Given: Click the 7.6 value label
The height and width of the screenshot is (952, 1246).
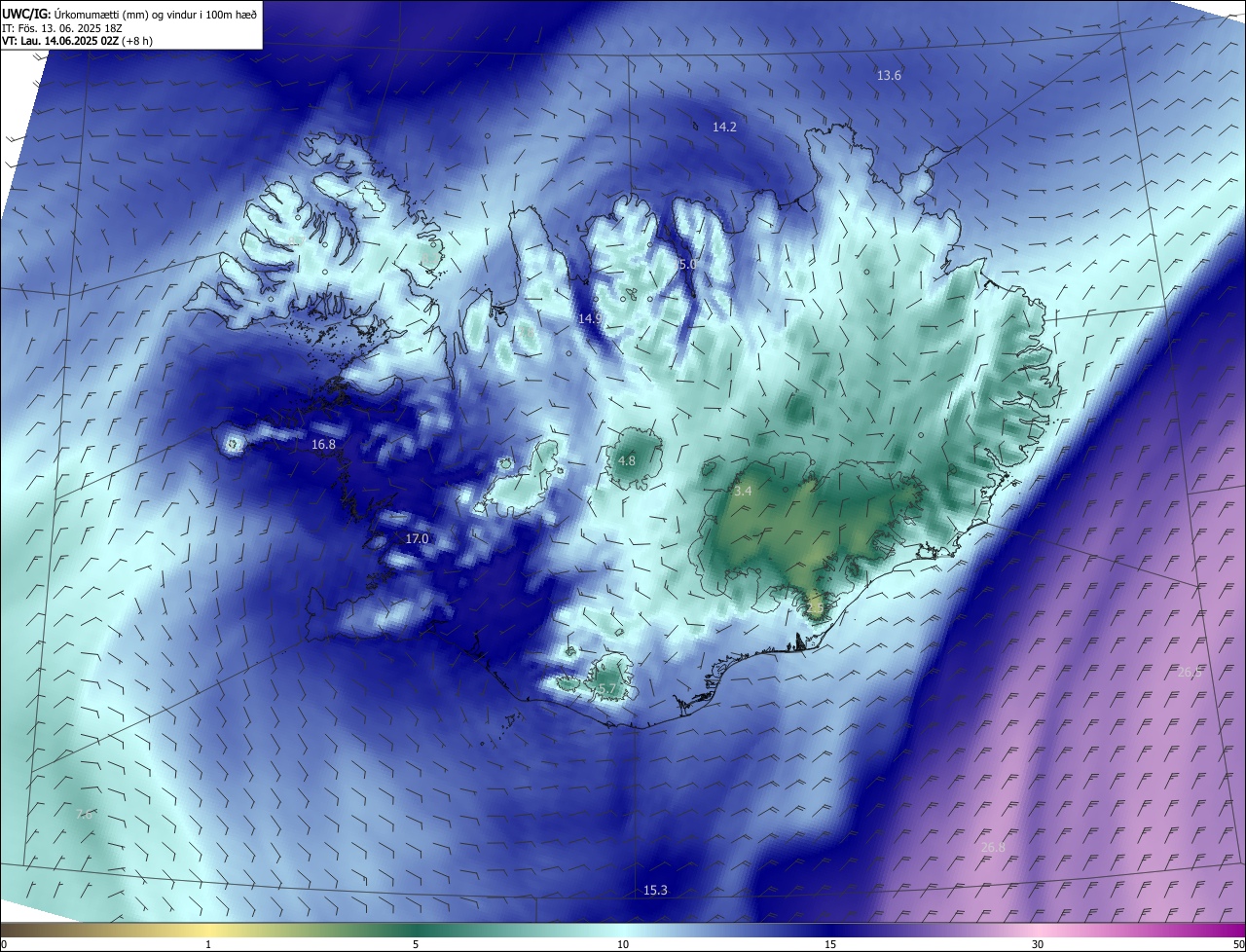Looking at the screenshot, I should pos(84,815).
